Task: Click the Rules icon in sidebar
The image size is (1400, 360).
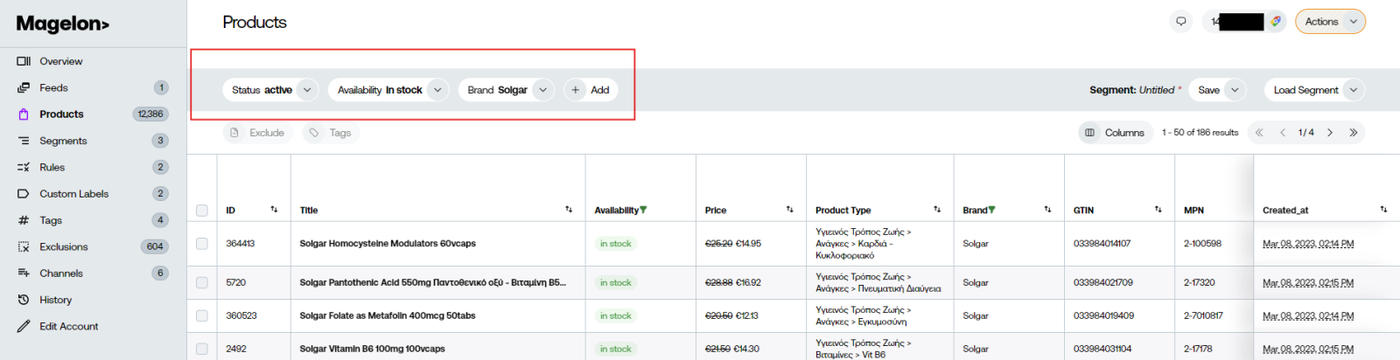Action: (x=24, y=167)
